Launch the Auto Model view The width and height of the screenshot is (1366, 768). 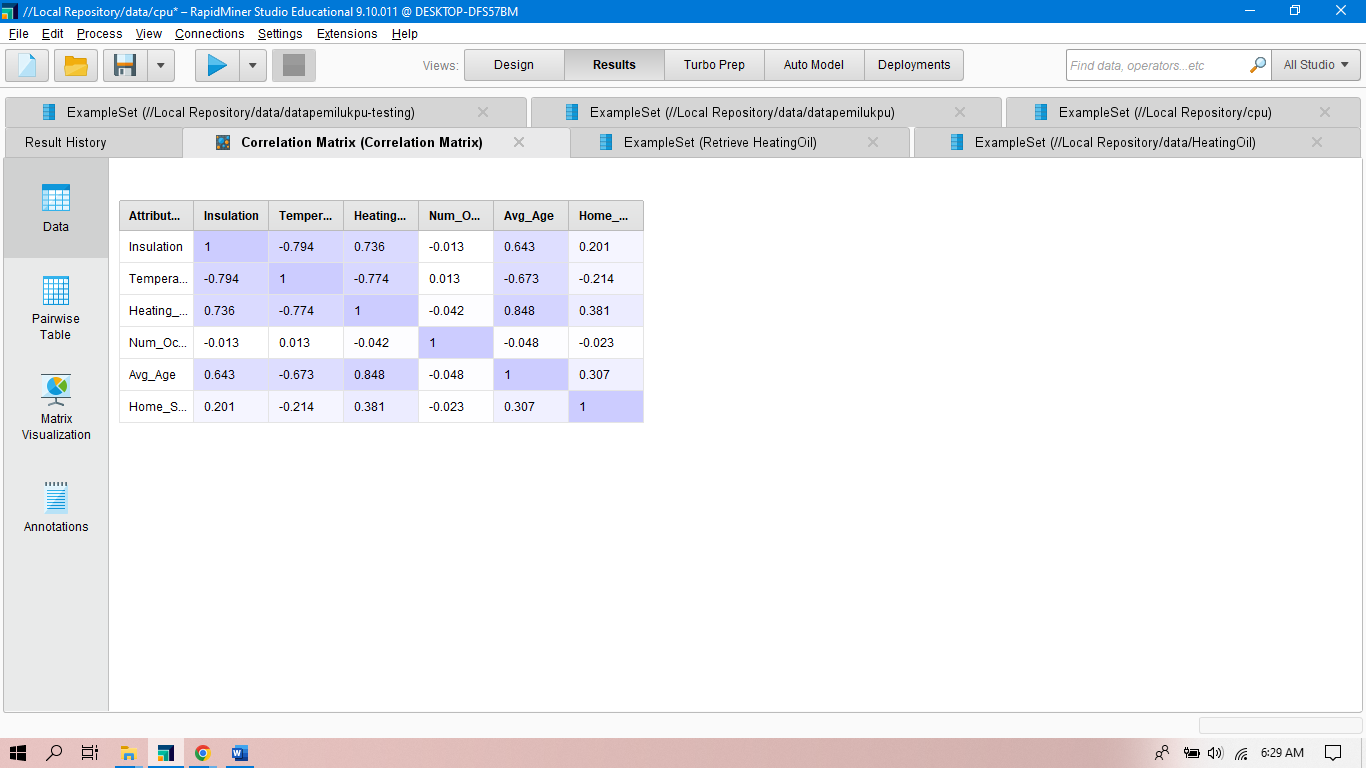813,64
